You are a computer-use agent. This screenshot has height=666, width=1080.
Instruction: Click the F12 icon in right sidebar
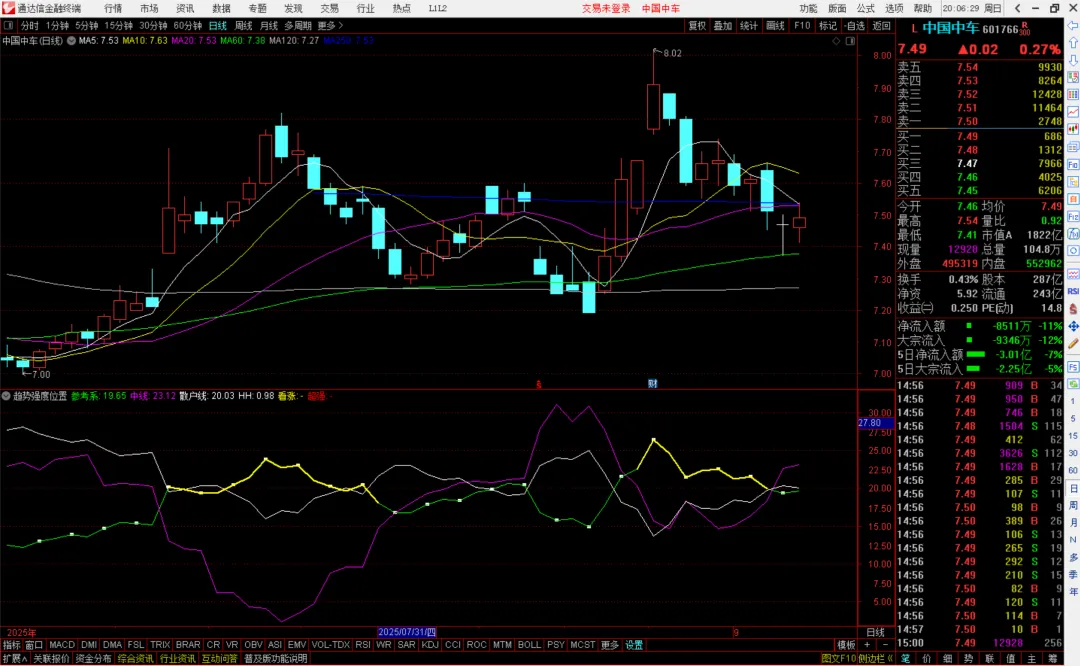coord(1073,216)
